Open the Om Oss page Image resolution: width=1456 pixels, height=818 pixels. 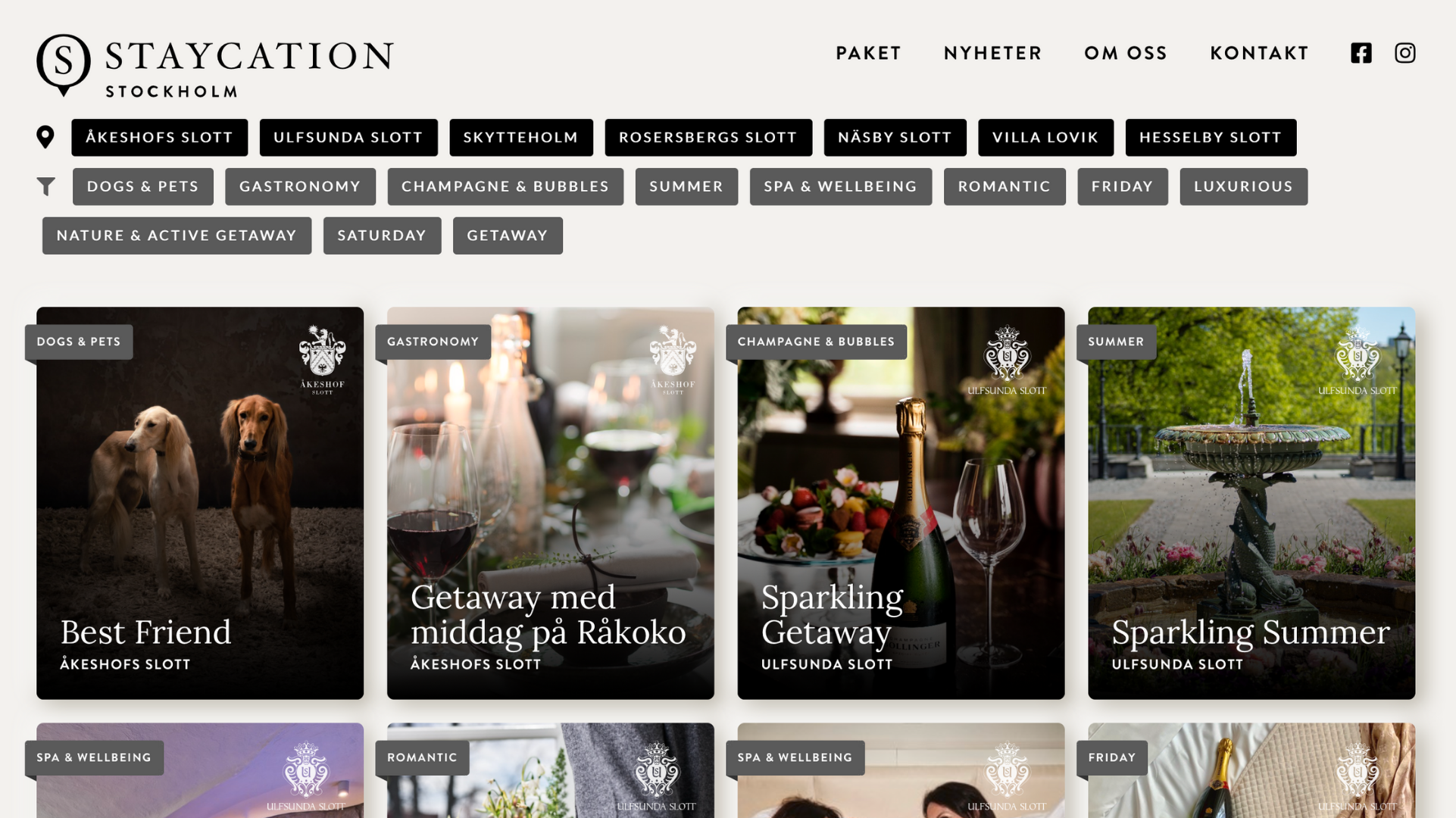(1126, 53)
